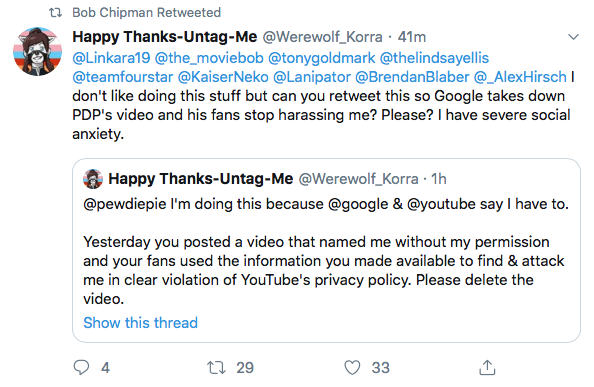Click the @KaiserNeko mention
The width and height of the screenshot is (594, 387).
223,77
